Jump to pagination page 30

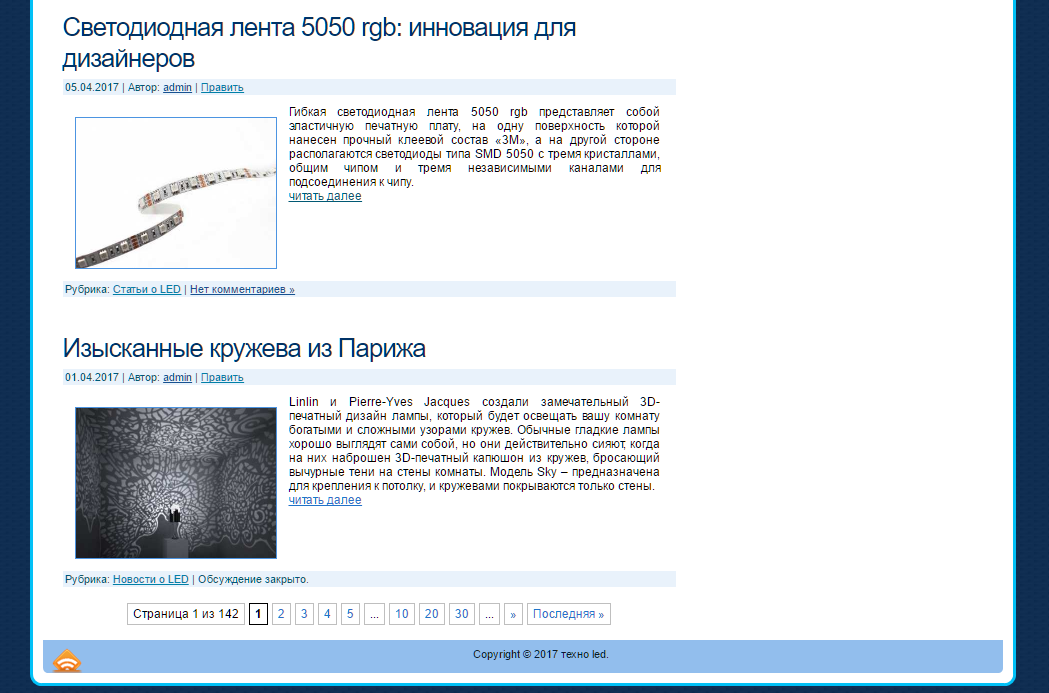462,614
